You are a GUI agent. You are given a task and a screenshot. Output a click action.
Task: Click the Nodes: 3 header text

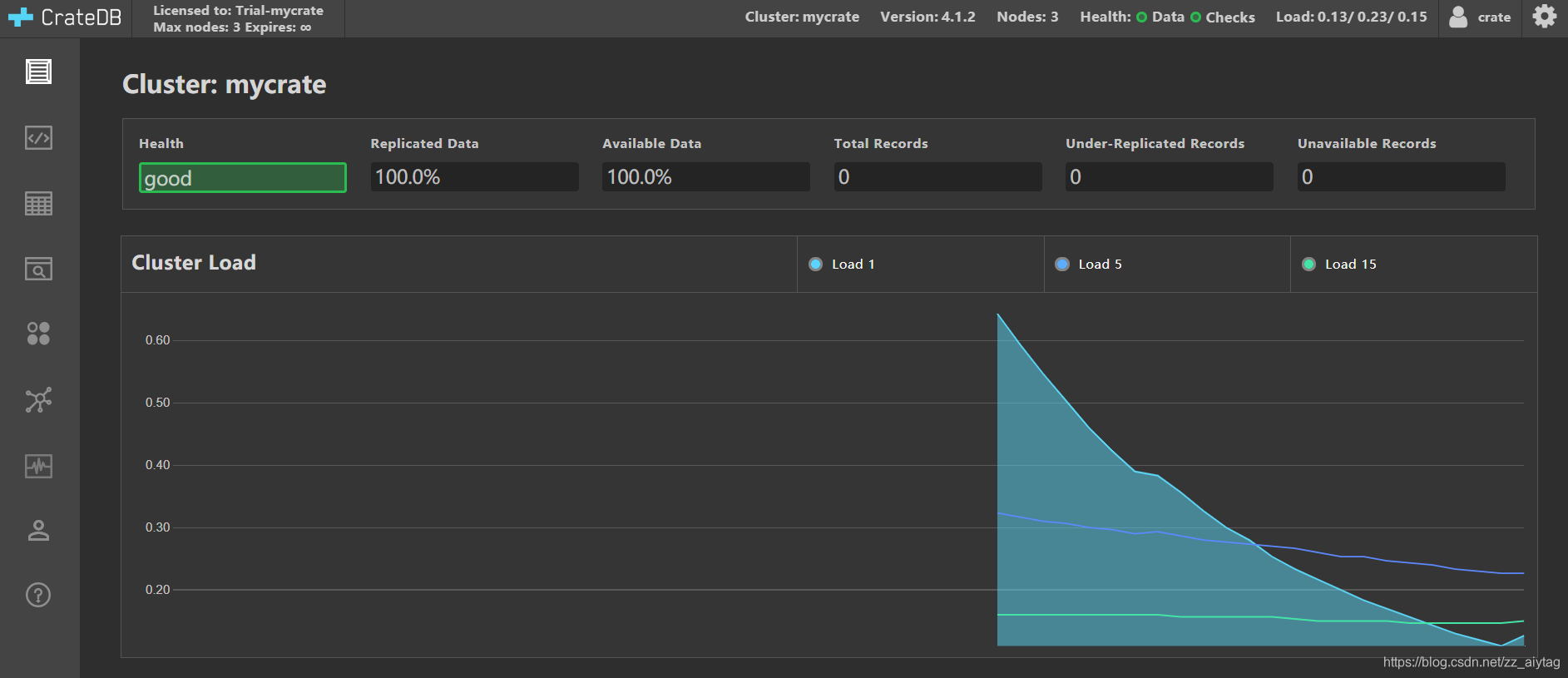pyautogui.click(x=1027, y=17)
